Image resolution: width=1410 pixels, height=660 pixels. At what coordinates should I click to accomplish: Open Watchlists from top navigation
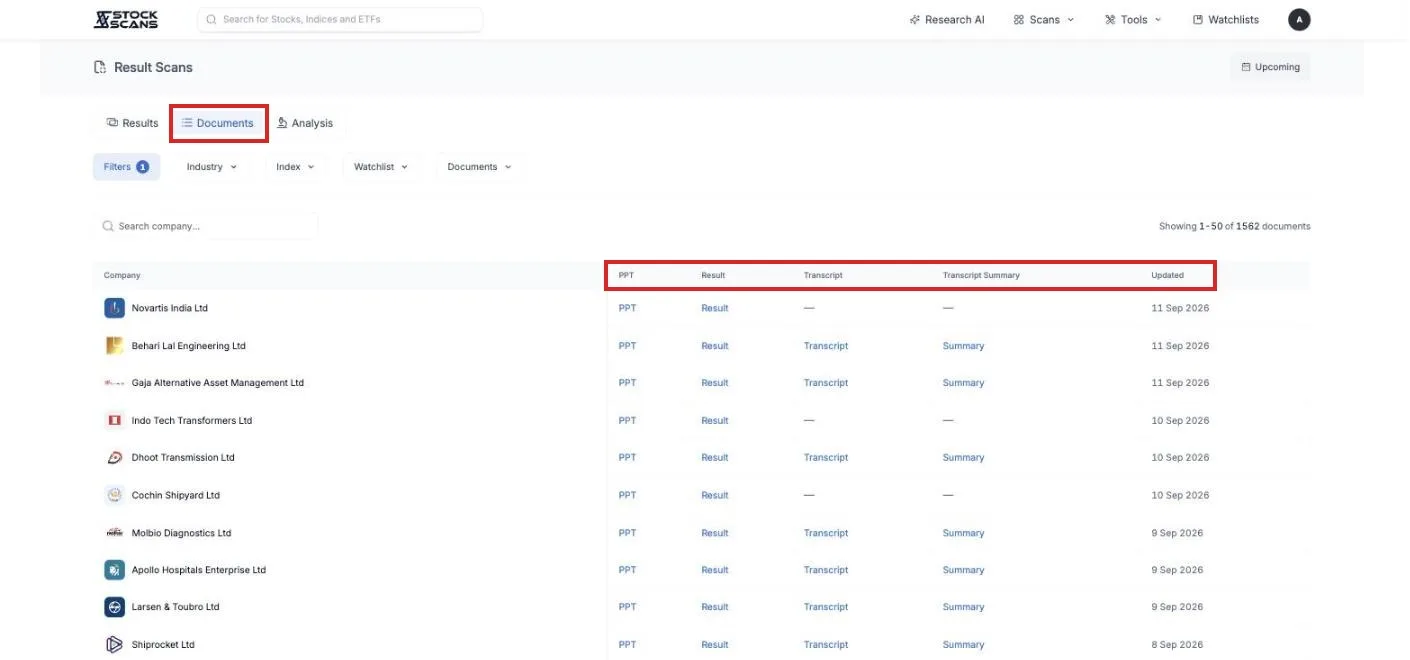click(1226, 19)
